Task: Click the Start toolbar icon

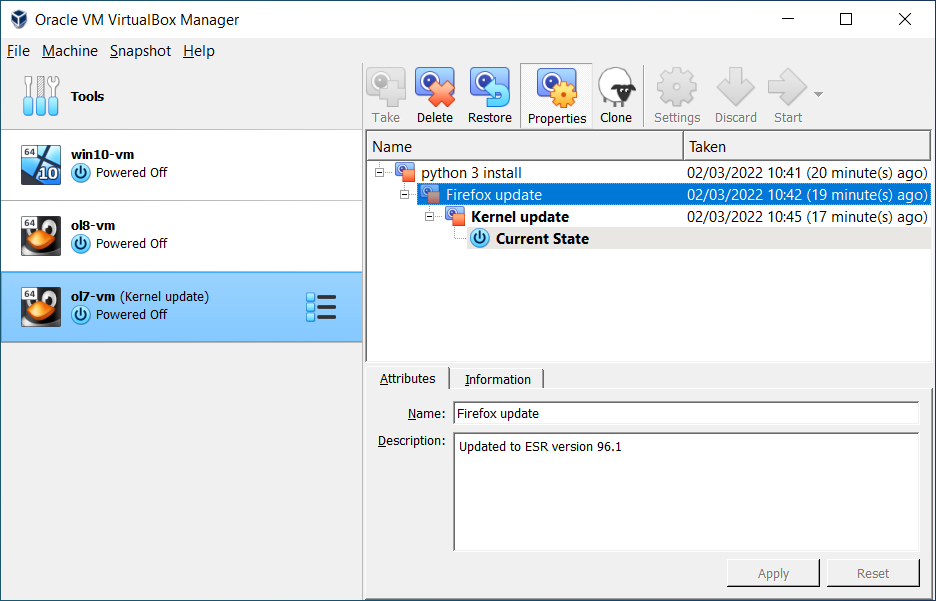Action: 786,87
